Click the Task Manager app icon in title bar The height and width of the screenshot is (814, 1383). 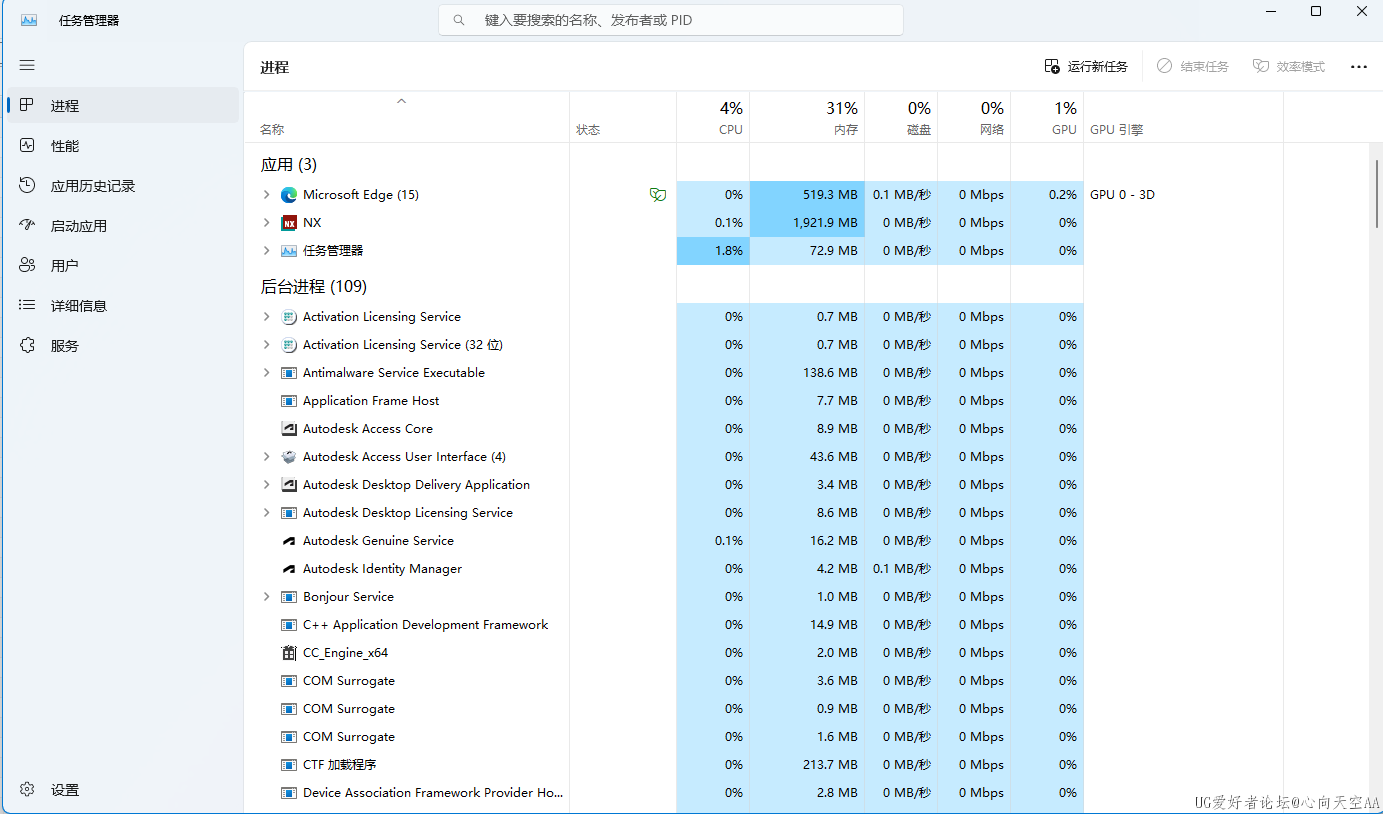click(x=28, y=20)
